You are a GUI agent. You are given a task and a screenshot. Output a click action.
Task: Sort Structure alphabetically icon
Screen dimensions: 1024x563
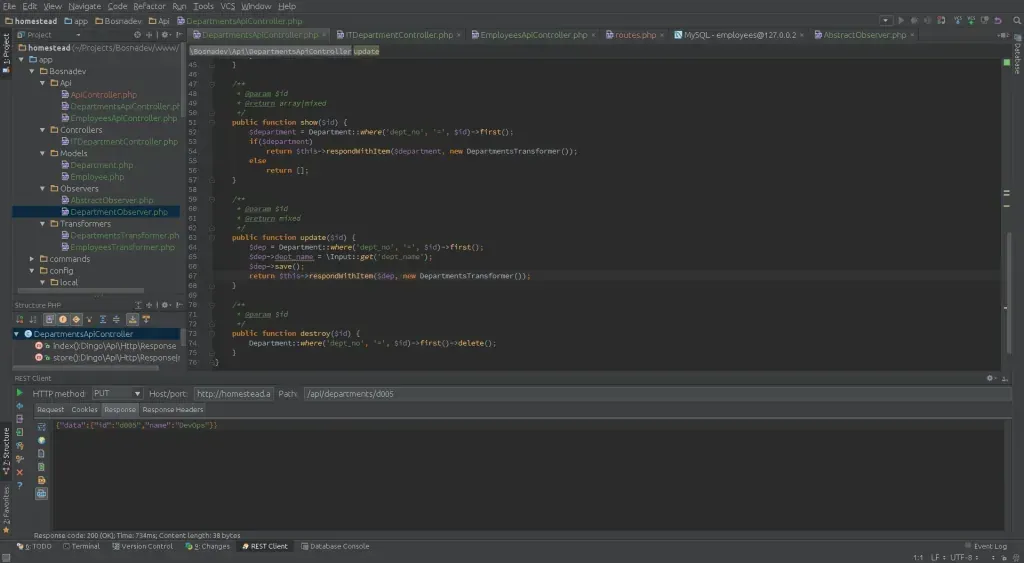[33, 319]
